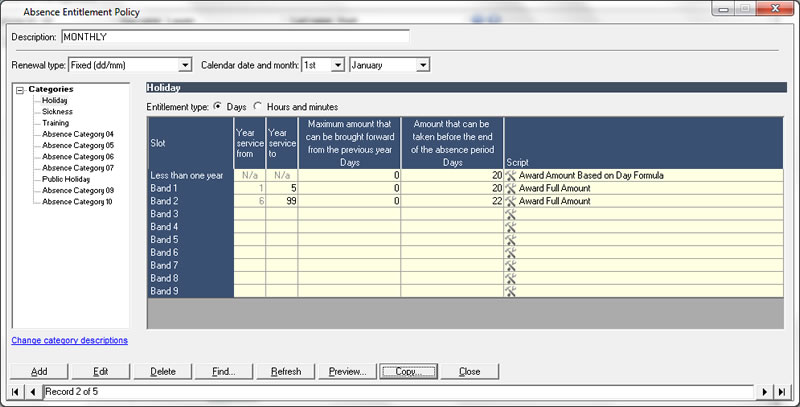Screen dimensions: 800x407
Task: Click script tool icon in Band 2 row
Action: (x=510, y=201)
